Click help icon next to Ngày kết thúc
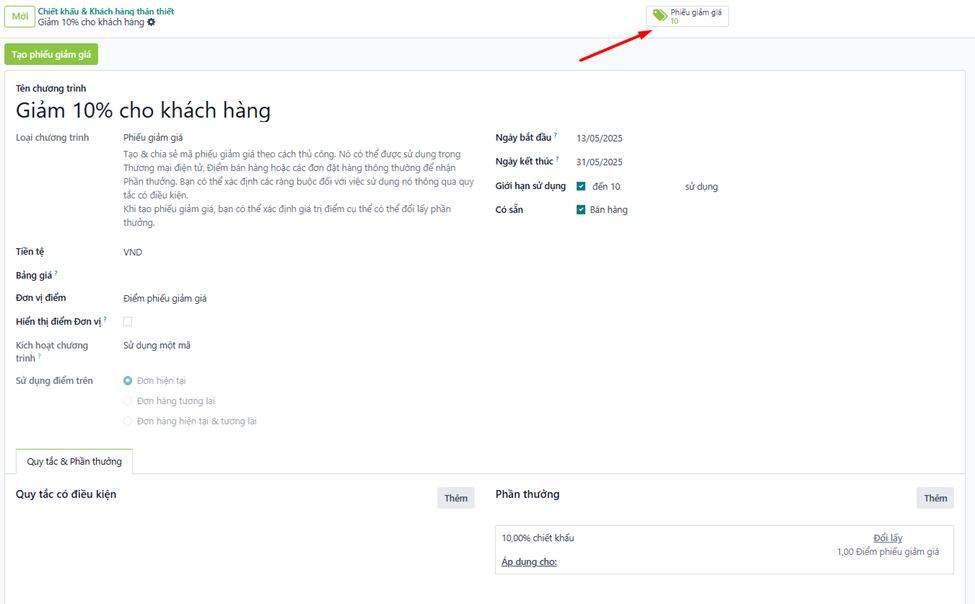 coord(556,159)
